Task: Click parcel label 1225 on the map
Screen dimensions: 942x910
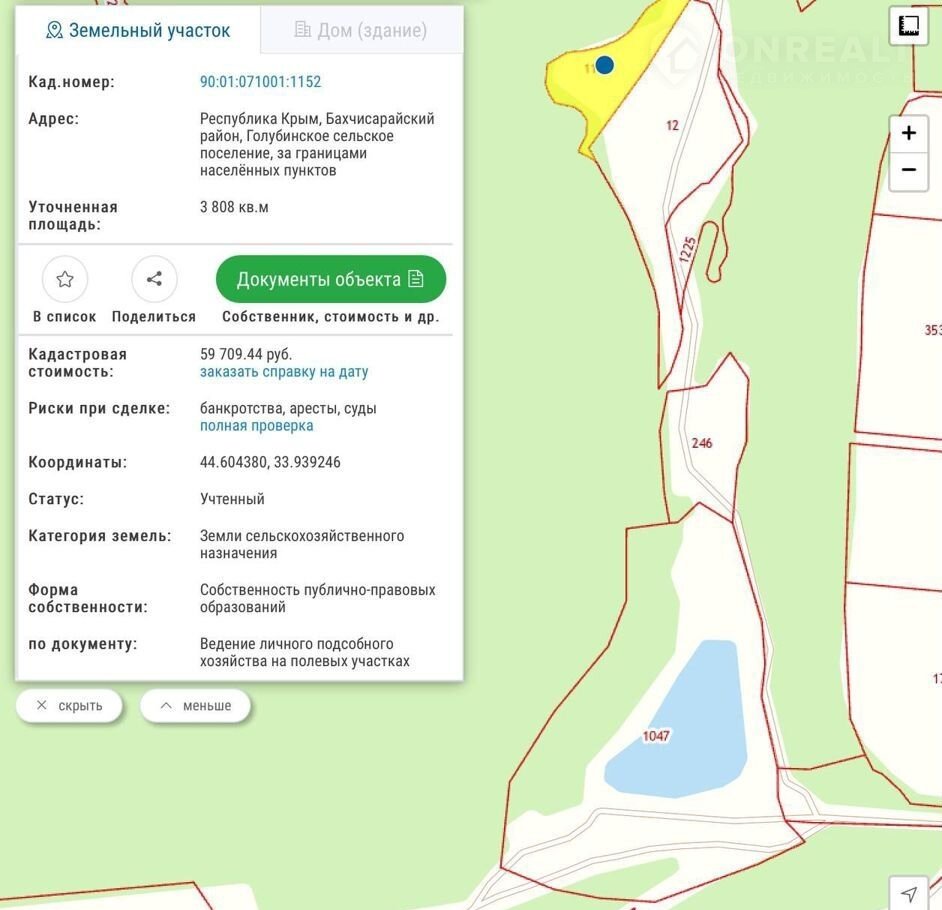Action: coord(687,248)
